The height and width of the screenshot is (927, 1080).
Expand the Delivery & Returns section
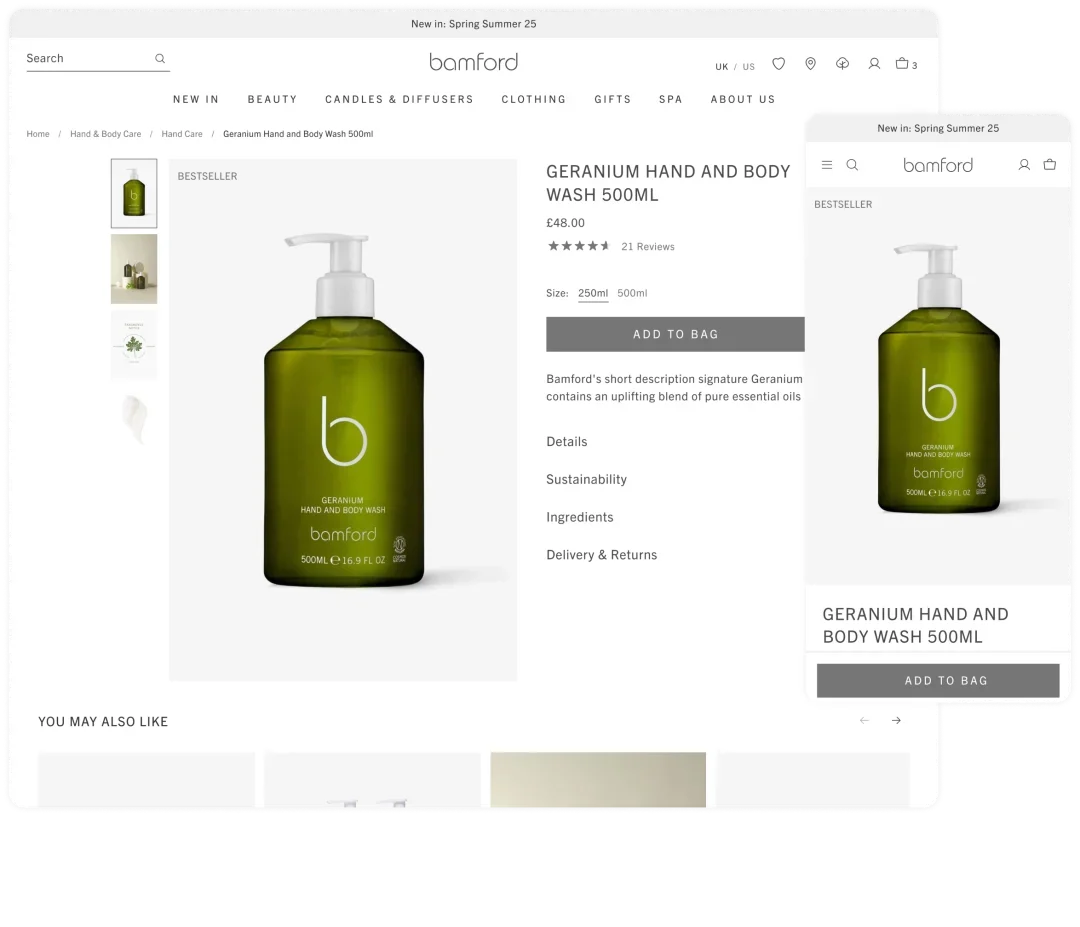tap(601, 555)
